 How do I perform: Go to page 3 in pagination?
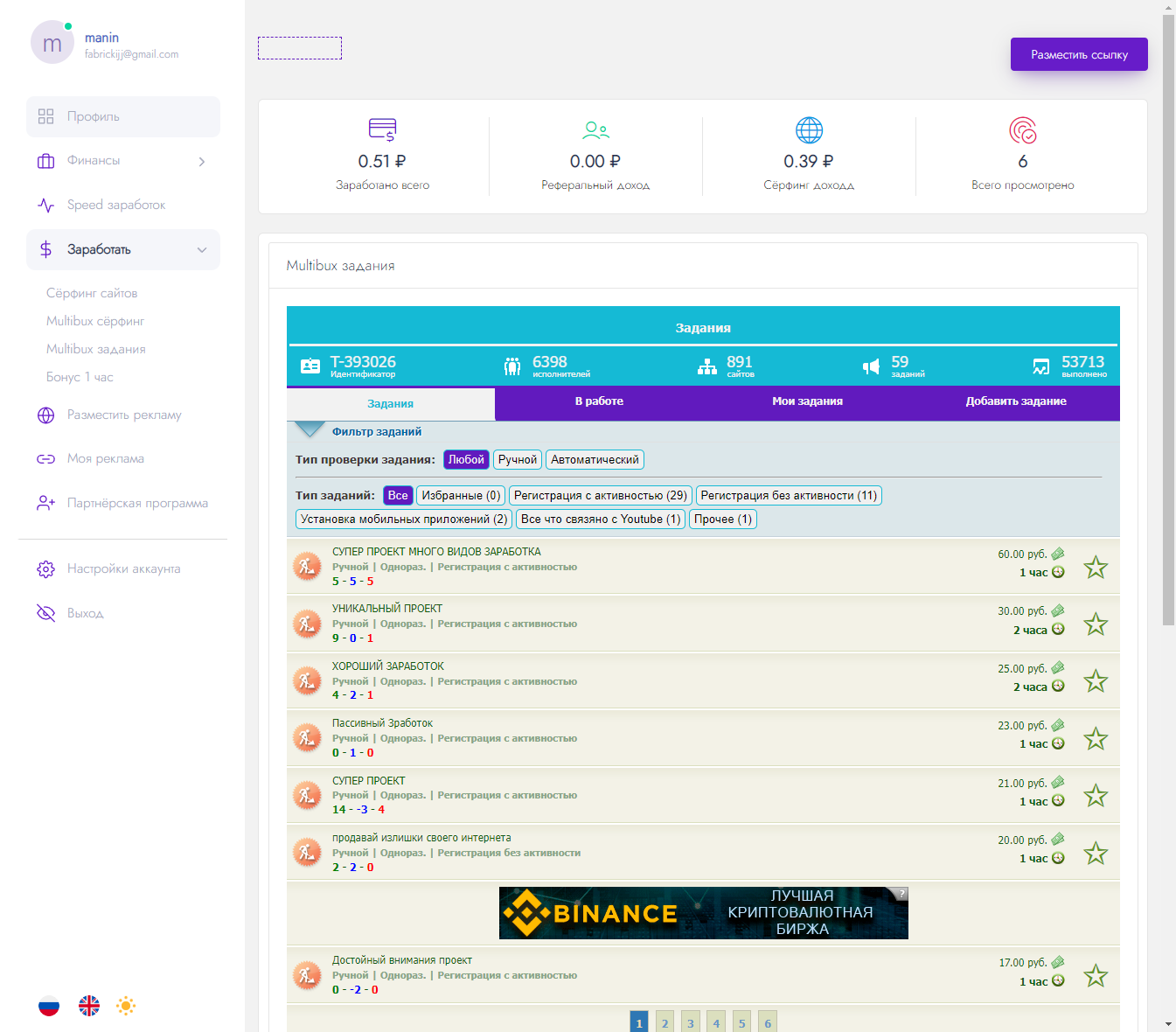691,1022
